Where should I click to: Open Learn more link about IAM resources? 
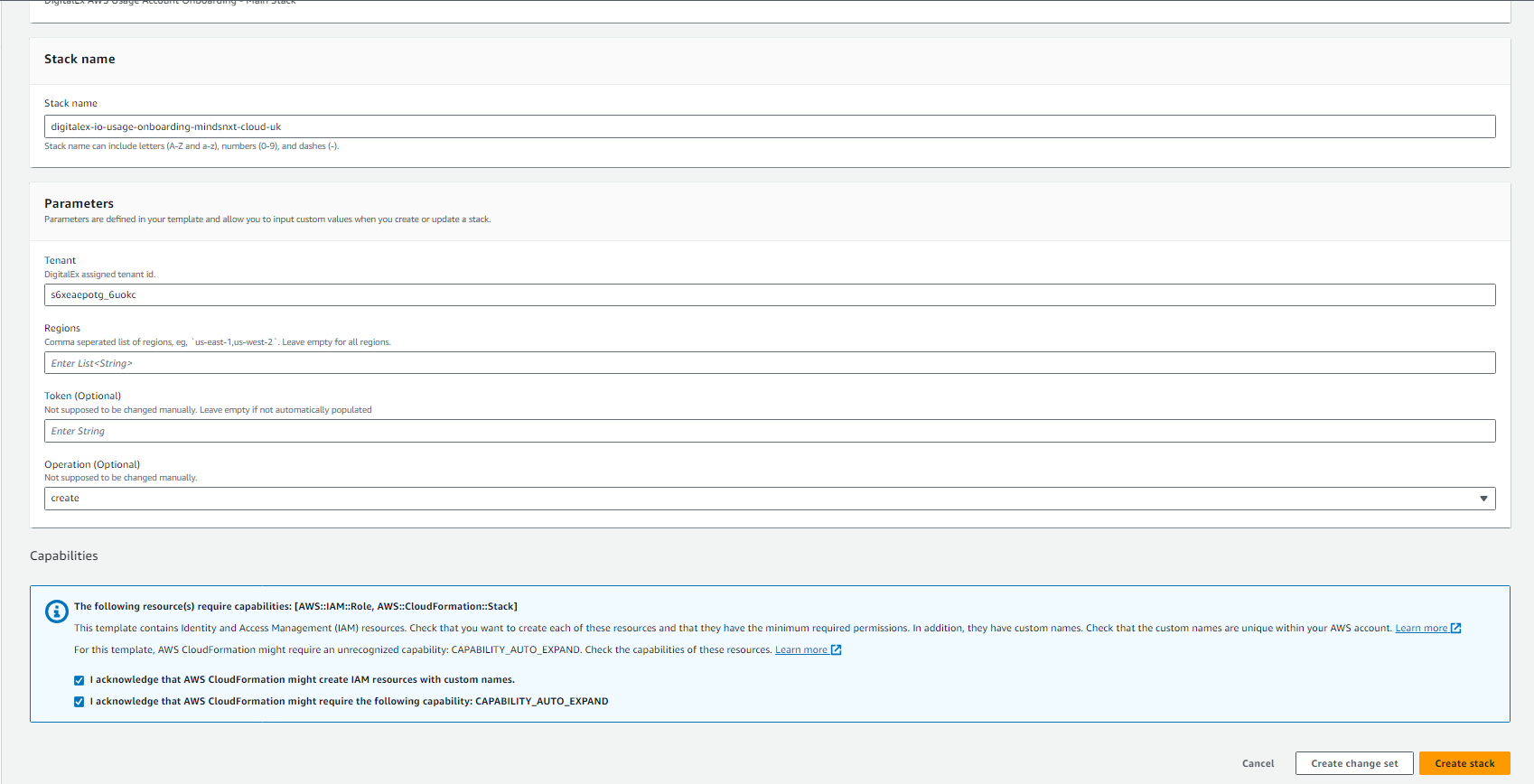click(1420, 629)
